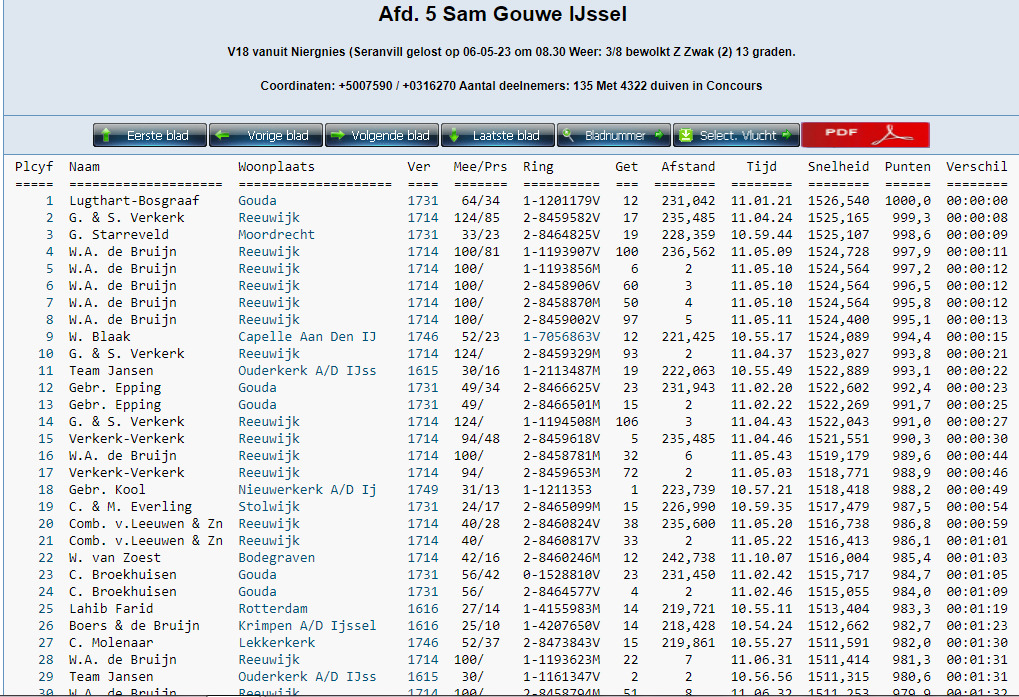Go to first page with Eerste blad
This screenshot has width=1019, height=697.
(150, 135)
